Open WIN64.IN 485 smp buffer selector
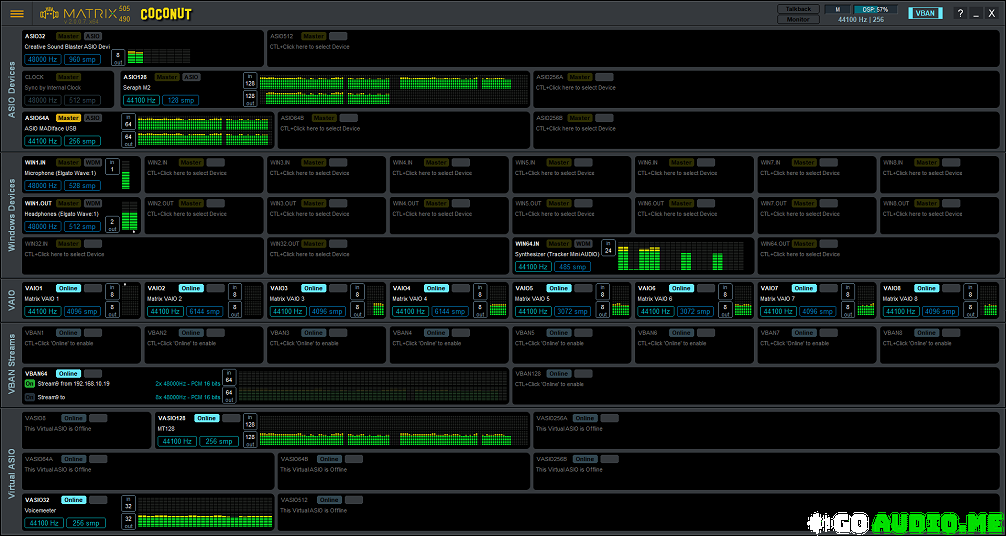Viewport: 1006px width, 536px height. click(x=573, y=267)
